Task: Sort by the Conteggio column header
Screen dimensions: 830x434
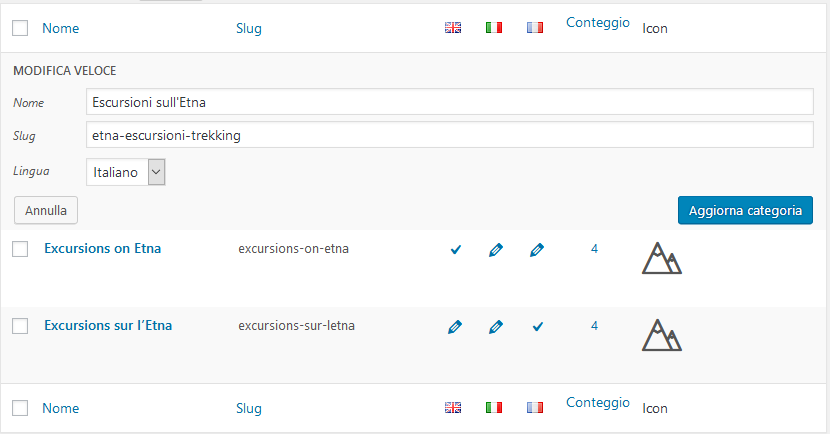Action: (598, 22)
